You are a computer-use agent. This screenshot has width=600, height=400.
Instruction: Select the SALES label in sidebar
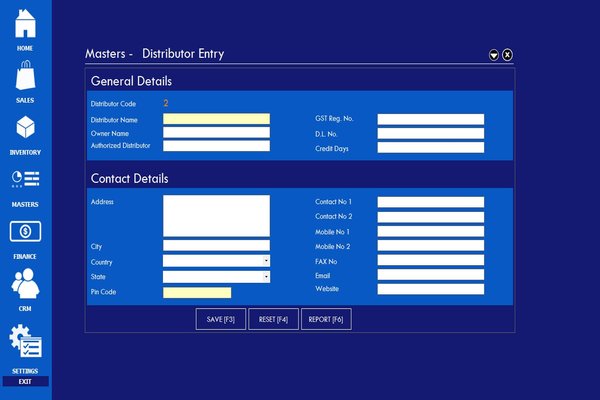[25, 100]
